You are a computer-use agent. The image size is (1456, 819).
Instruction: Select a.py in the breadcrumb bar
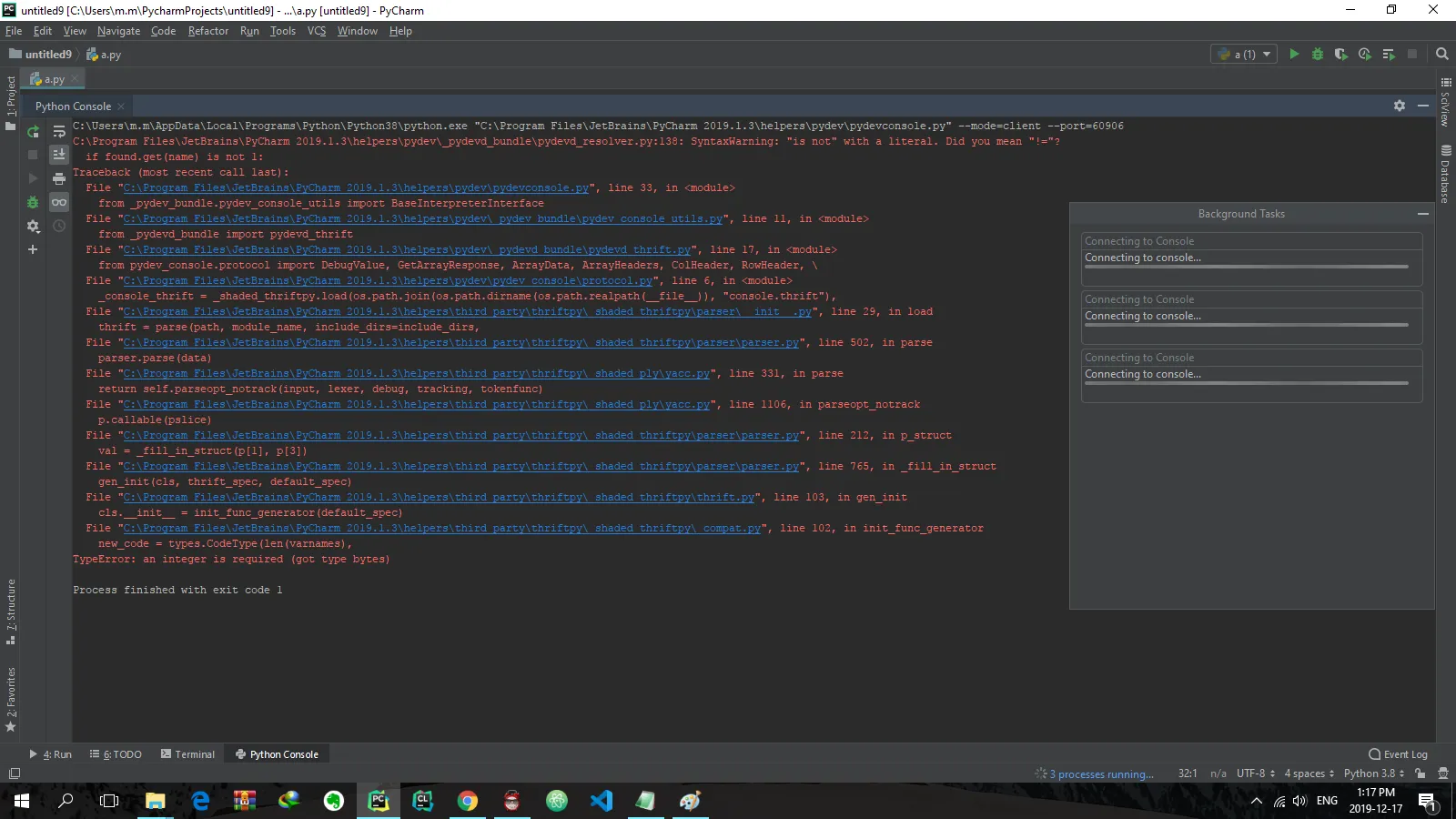click(104, 55)
